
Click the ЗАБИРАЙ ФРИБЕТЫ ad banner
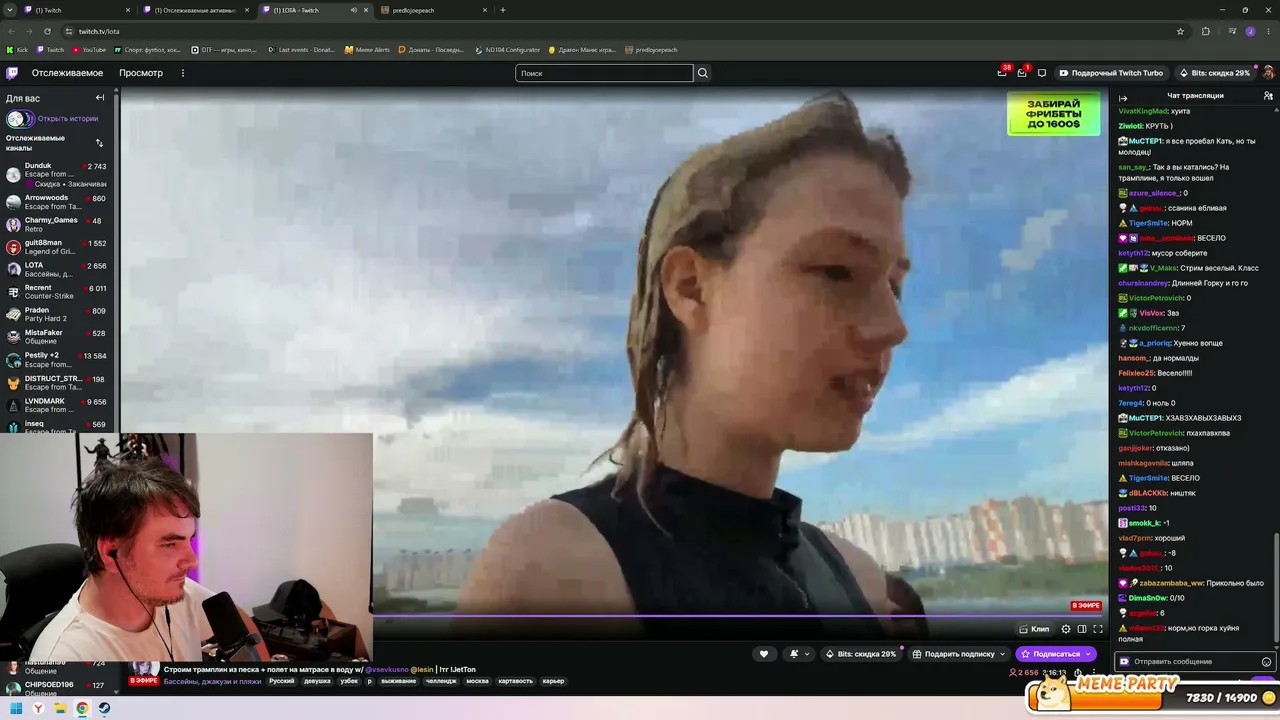pyautogui.click(x=1053, y=113)
